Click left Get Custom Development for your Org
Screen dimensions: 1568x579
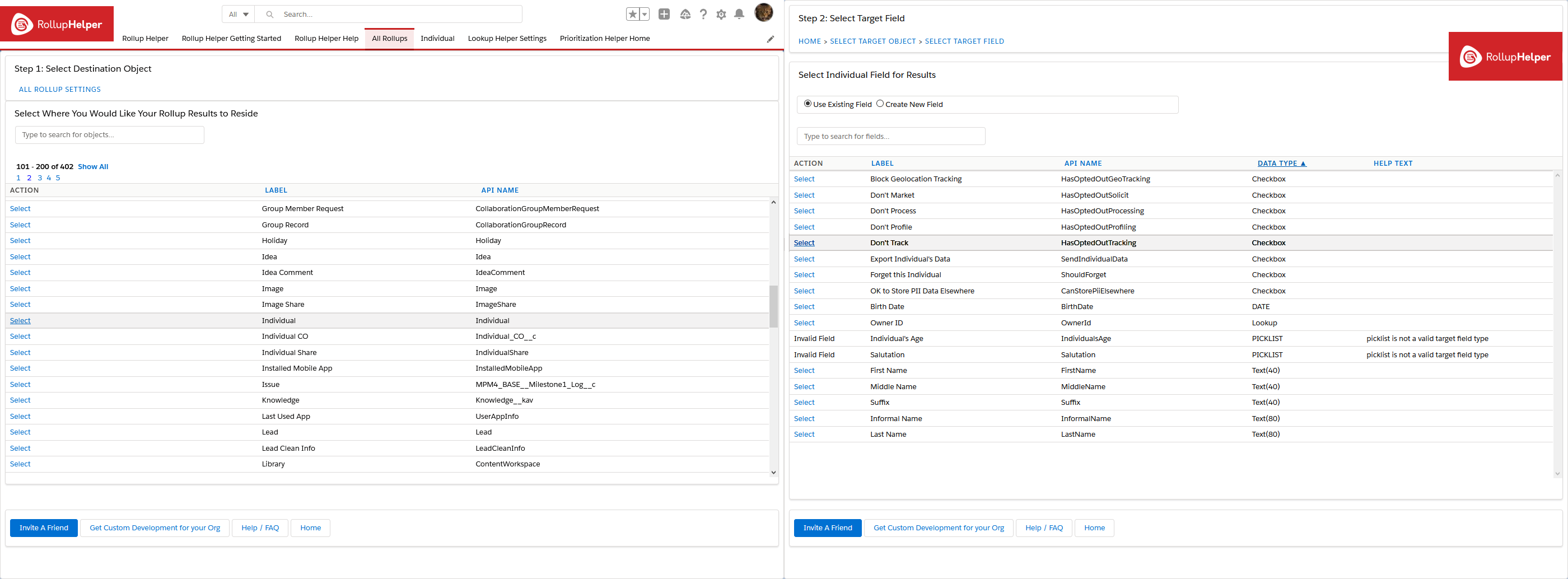click(x=155, y=528)
